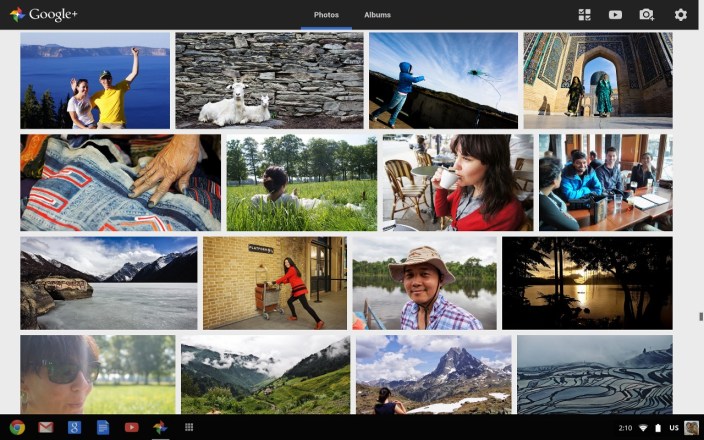Open Google Search shelf icon

pyautogui.click(x=74, y=427)
